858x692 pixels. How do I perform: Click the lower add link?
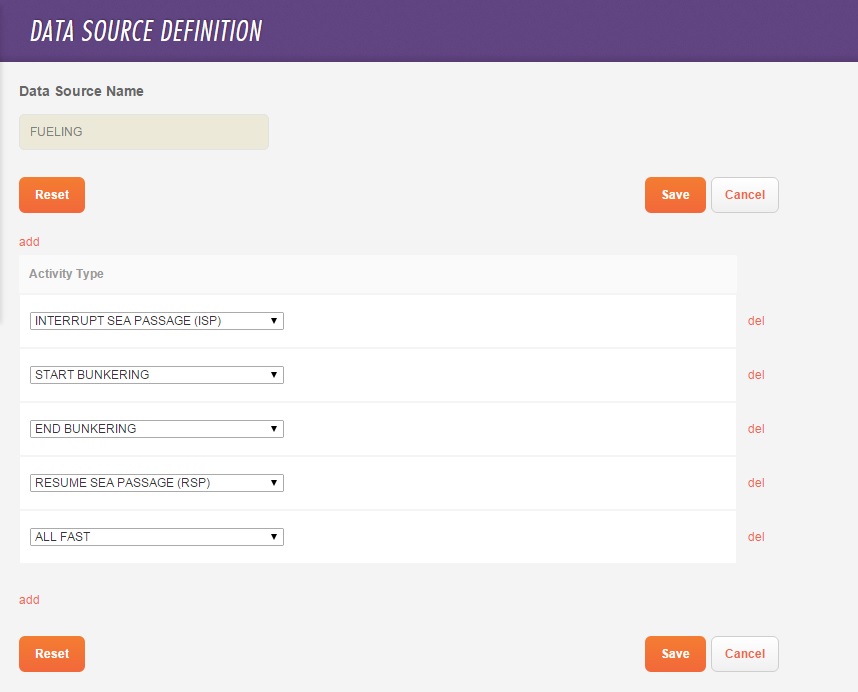28,599
